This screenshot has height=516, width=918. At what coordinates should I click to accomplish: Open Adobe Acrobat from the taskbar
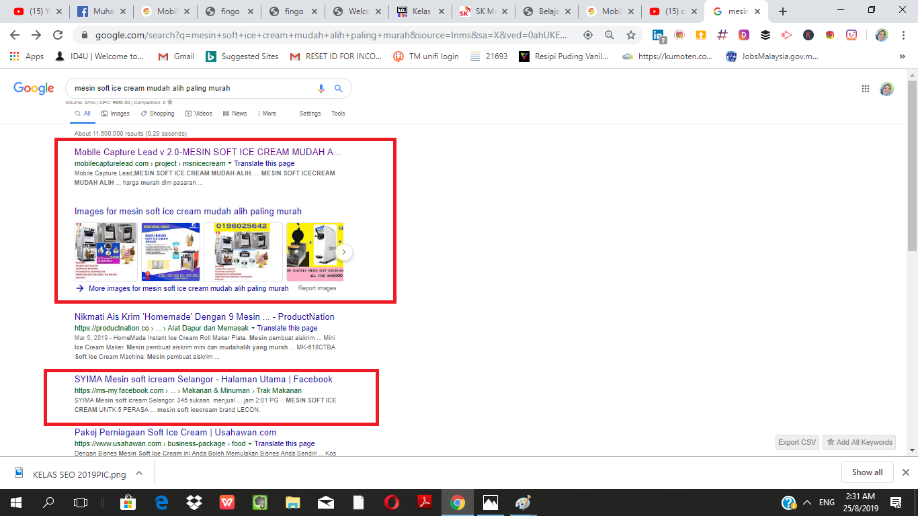coord(424,503)
